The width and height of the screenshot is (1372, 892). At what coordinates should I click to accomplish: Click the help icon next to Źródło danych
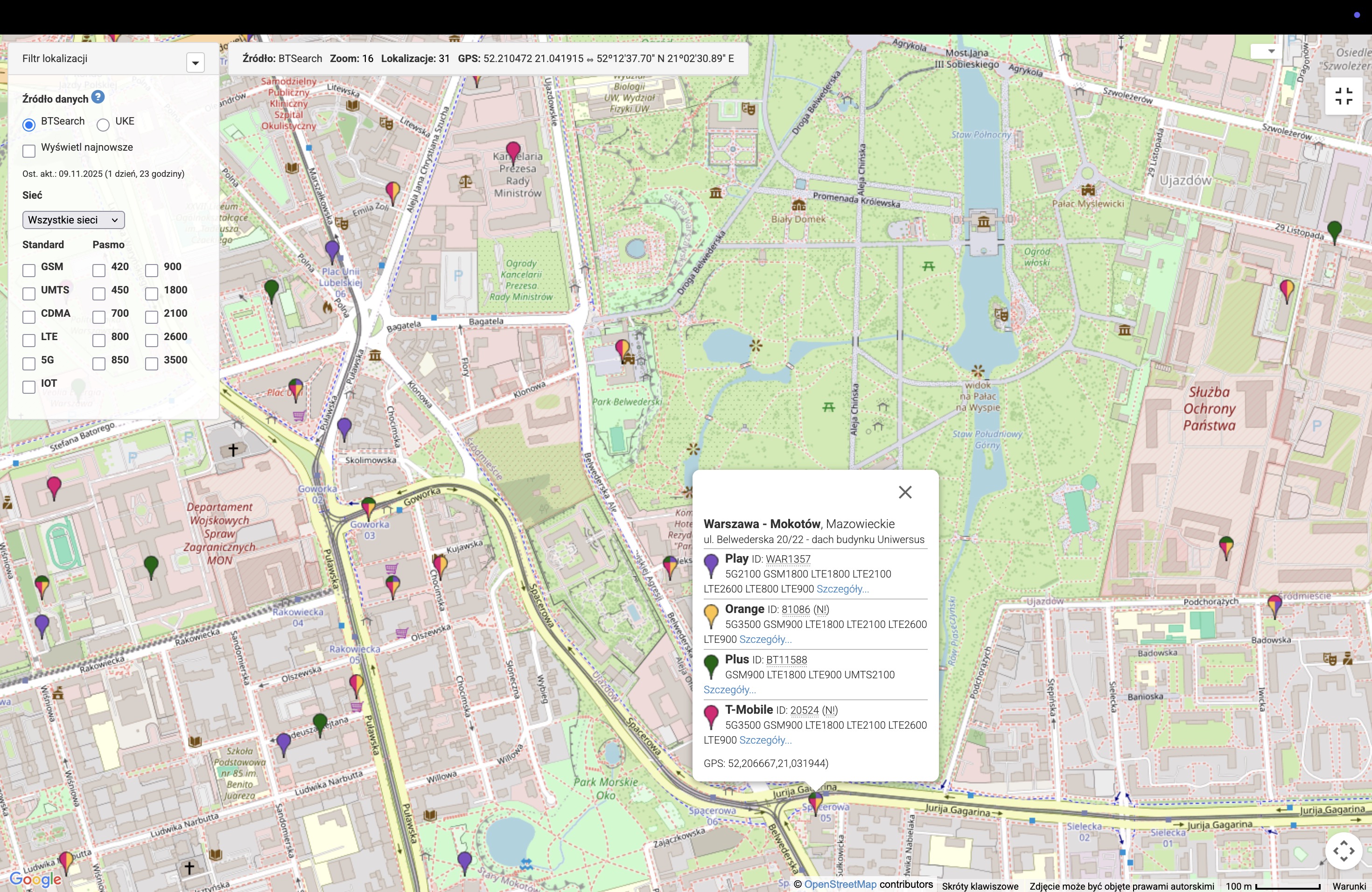point(98,98)
